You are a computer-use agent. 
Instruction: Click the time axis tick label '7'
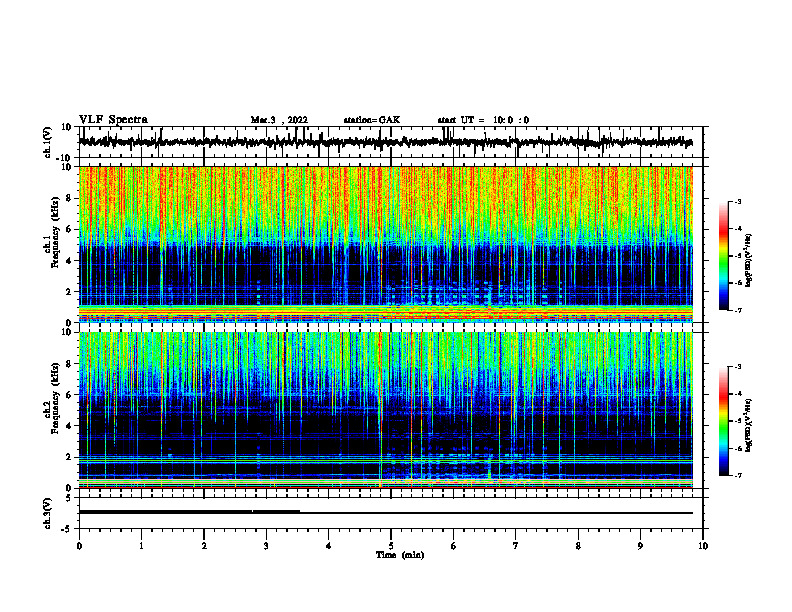(516, 546)
